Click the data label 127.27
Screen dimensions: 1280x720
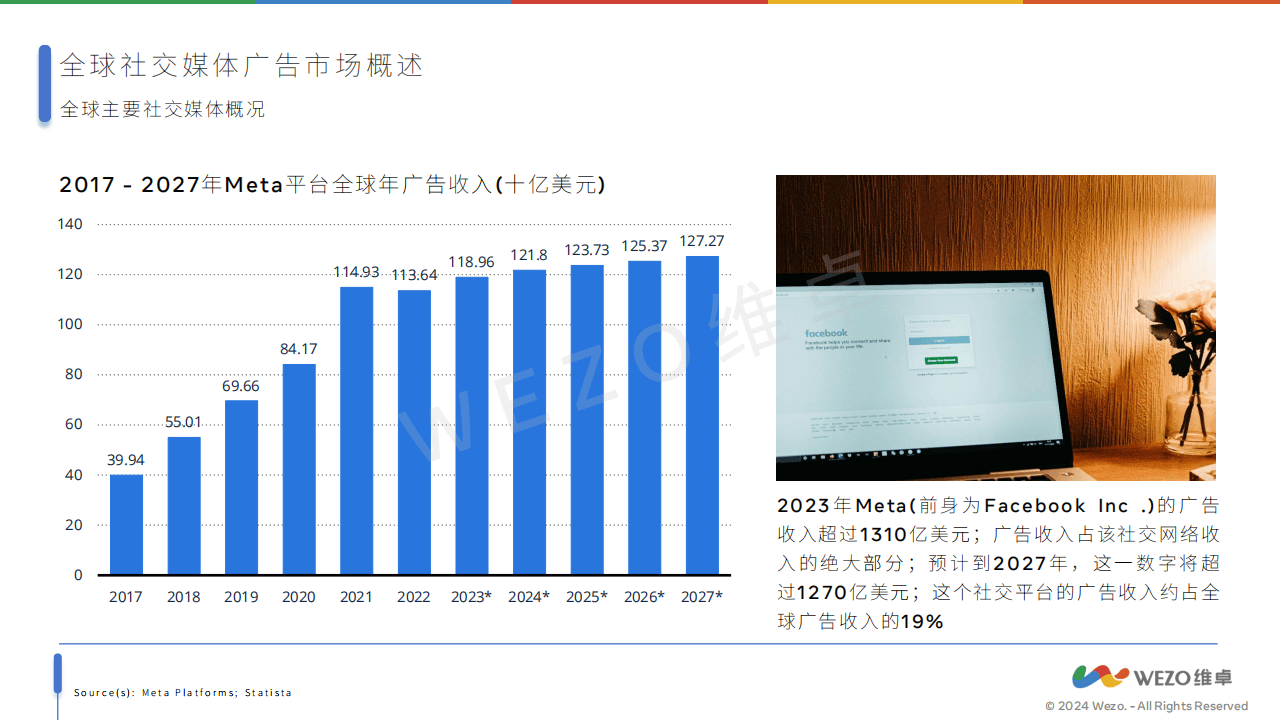[702, 241]
